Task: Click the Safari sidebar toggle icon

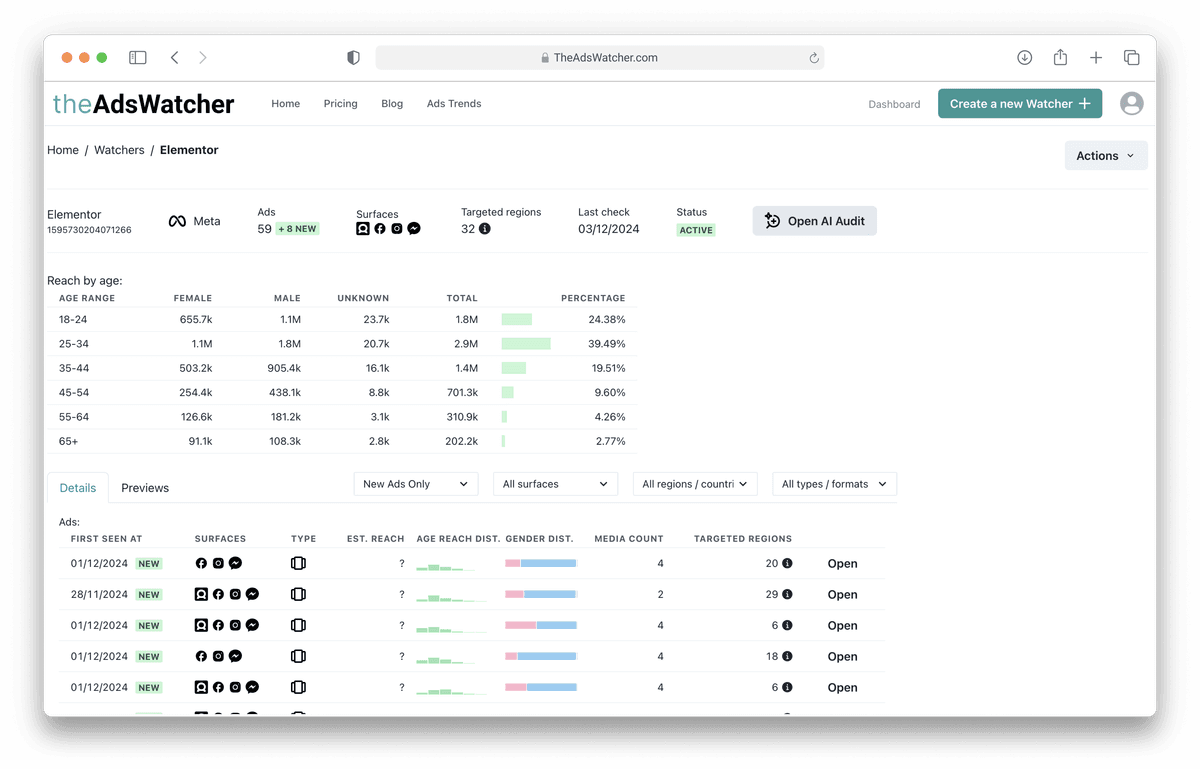Action: coord(138,58)
